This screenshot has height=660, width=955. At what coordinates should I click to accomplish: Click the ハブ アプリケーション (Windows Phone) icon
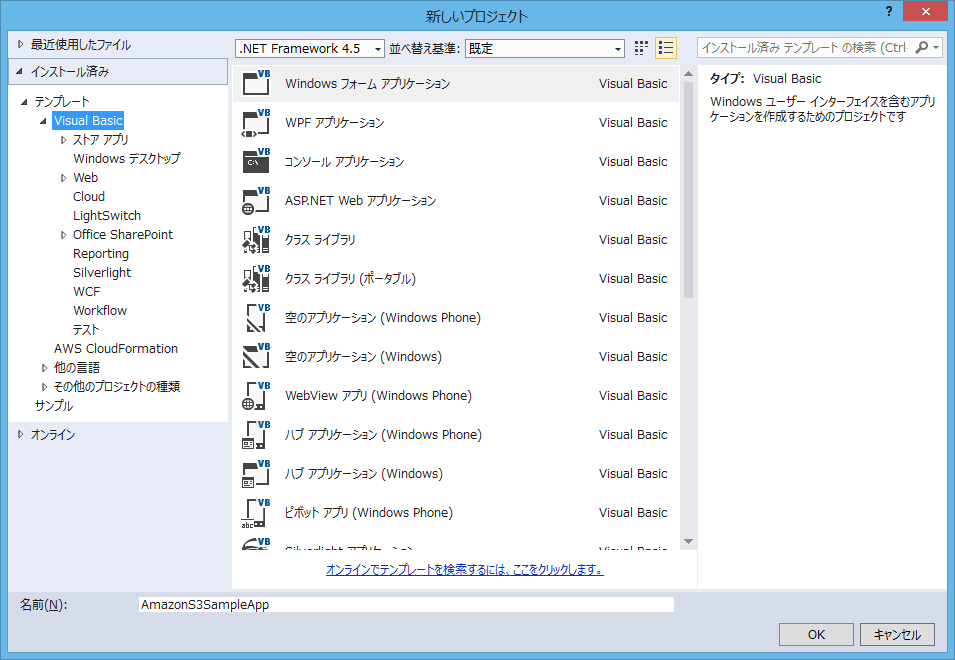click(256, 434)
